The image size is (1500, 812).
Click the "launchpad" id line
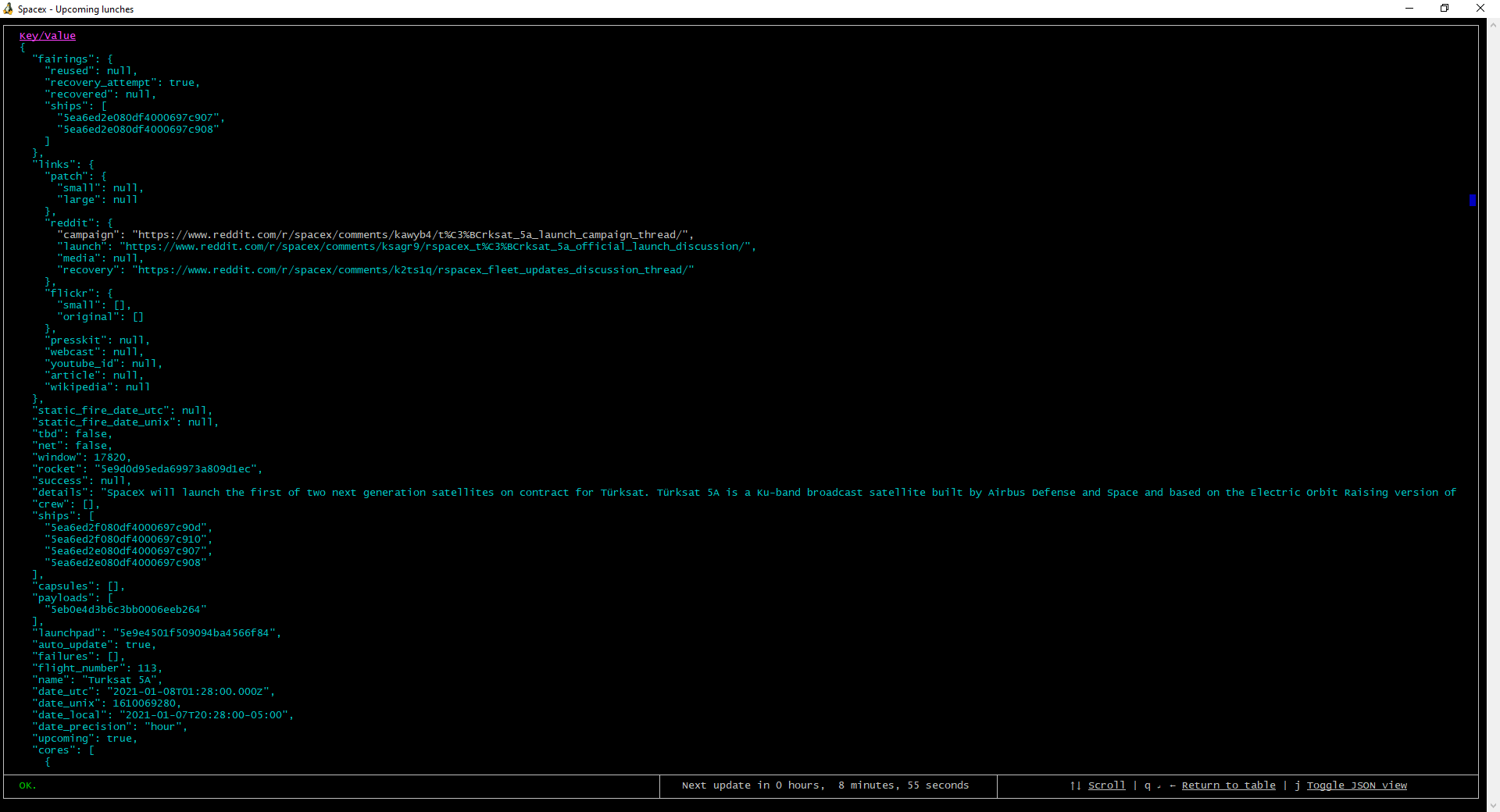click(x=156, y=633)
